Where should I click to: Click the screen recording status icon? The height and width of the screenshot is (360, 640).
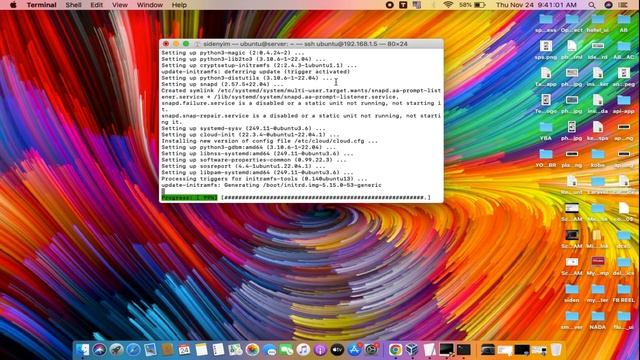click(x=389, y=5)
